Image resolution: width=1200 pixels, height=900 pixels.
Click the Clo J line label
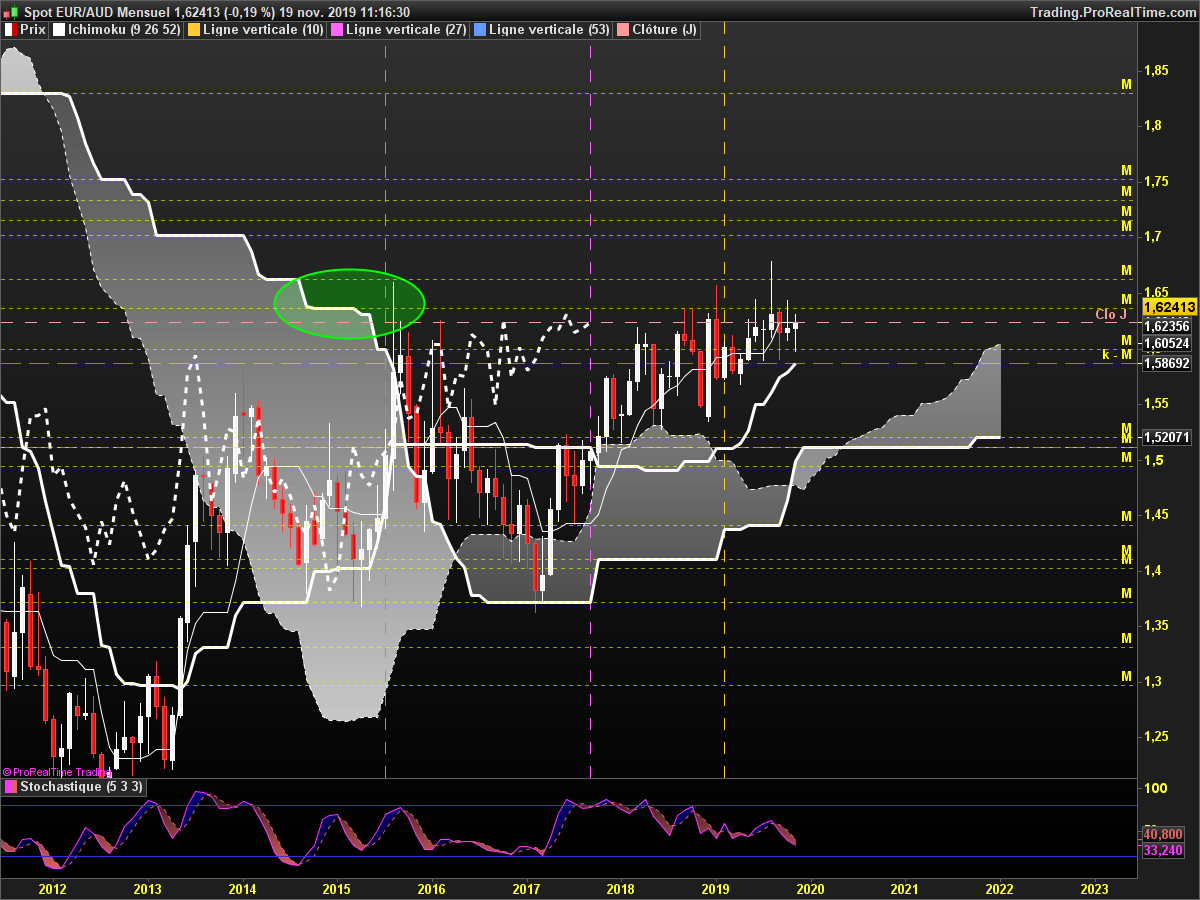[x=1110, y=315]
